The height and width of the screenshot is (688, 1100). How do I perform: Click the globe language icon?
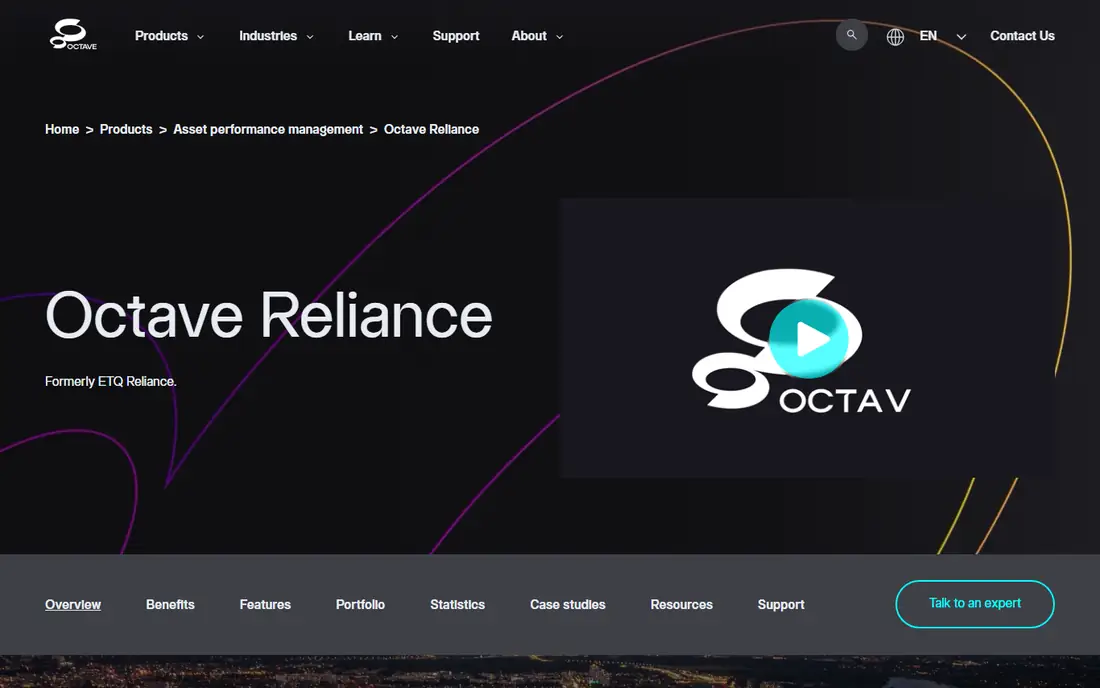click(895, 36)
